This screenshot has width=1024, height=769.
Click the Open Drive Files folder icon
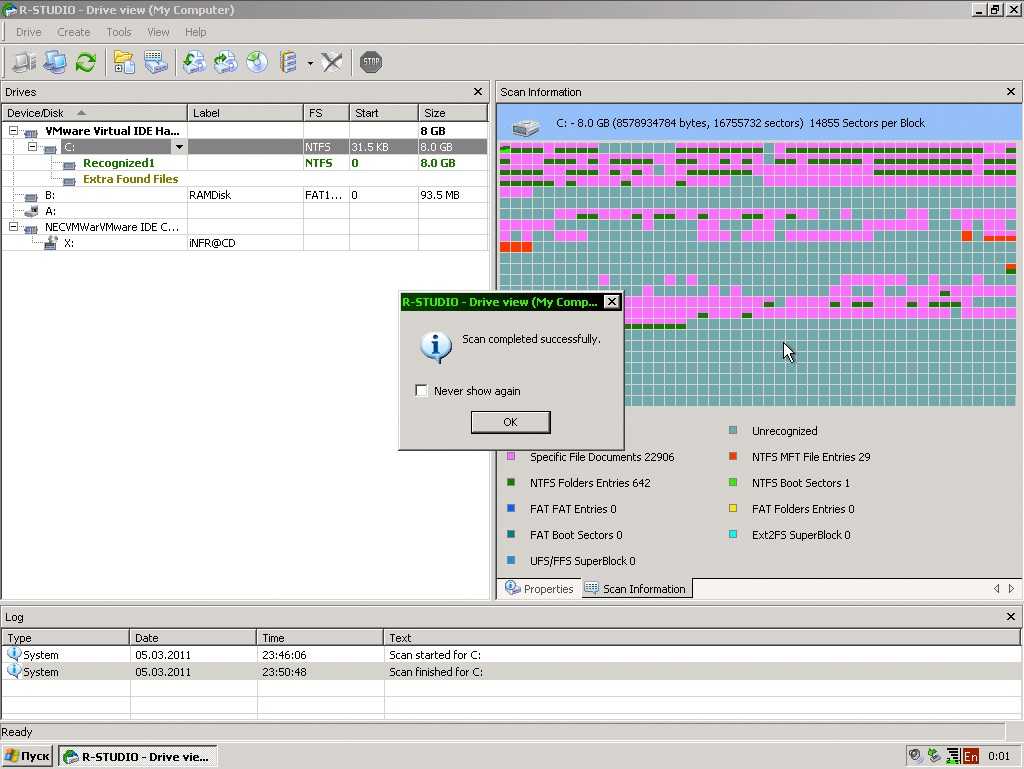[124, 62]
